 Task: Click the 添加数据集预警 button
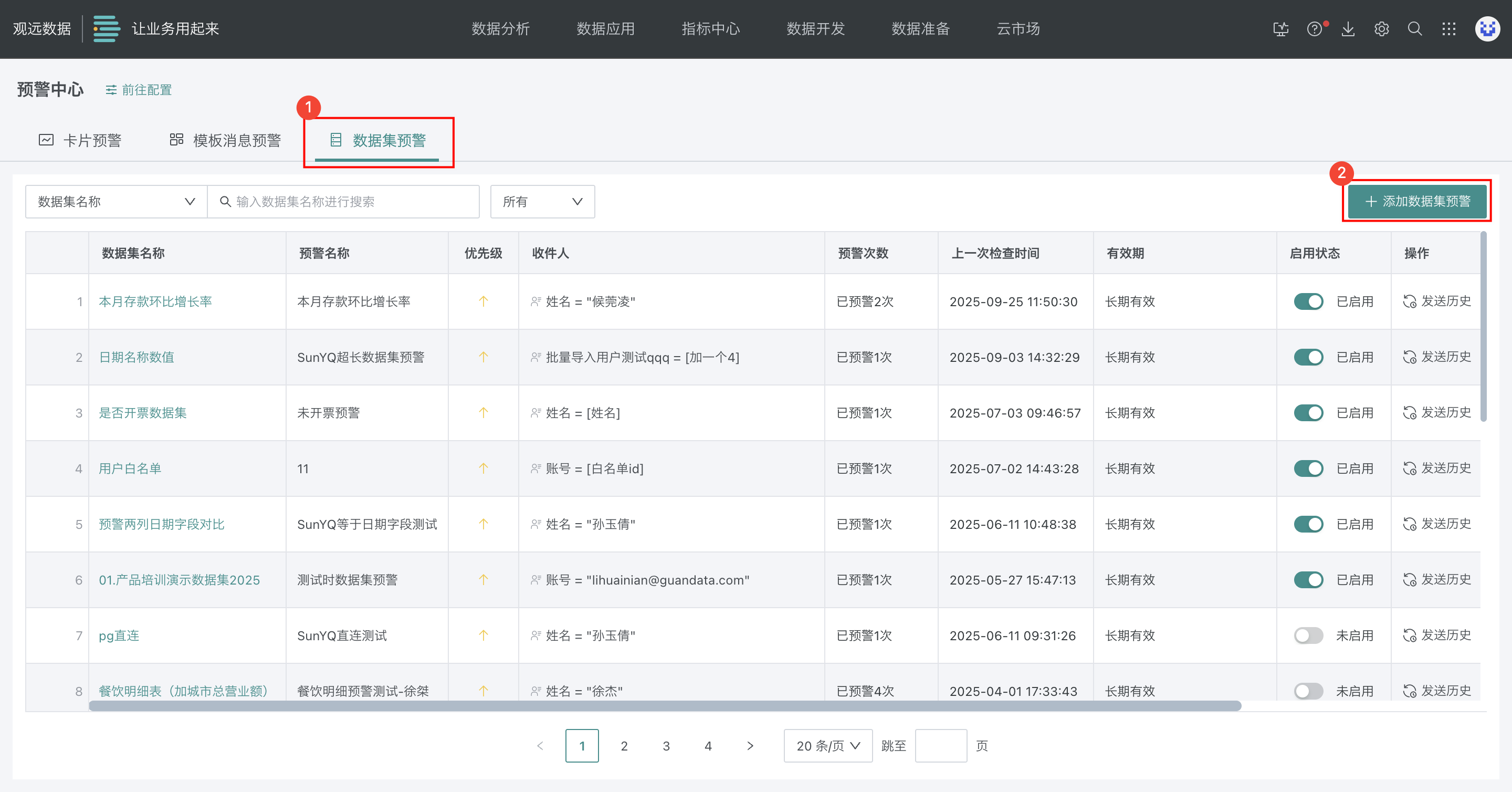pos(1417,201)
